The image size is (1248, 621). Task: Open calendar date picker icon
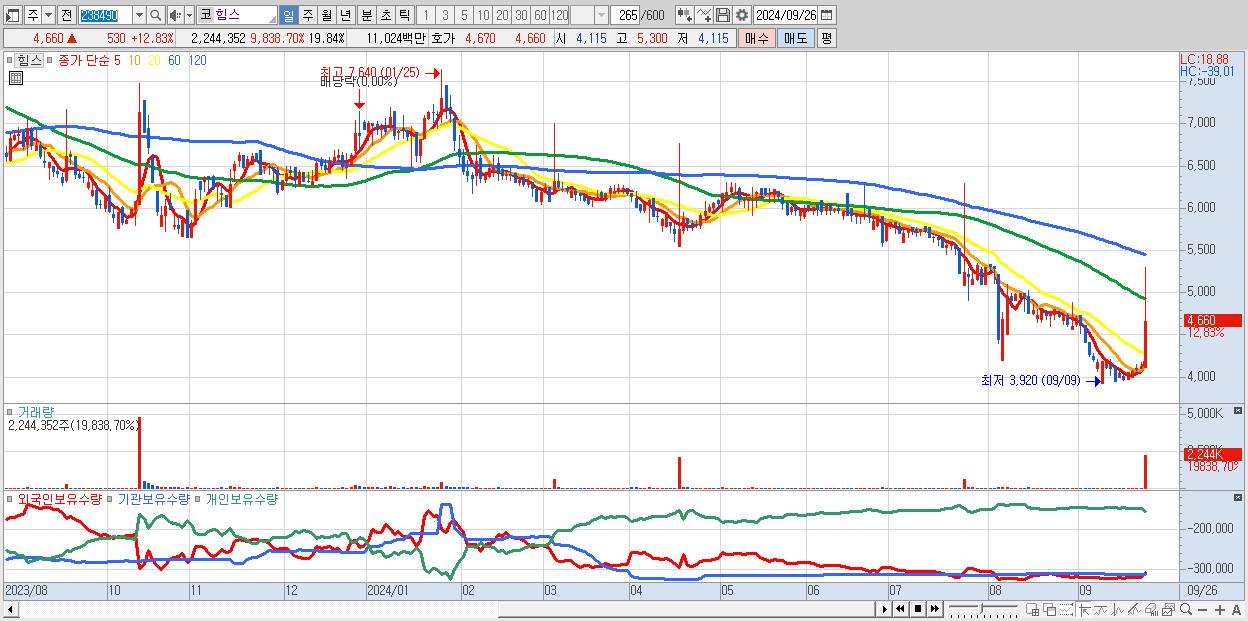pyautogui.click(x=827, y=15)
